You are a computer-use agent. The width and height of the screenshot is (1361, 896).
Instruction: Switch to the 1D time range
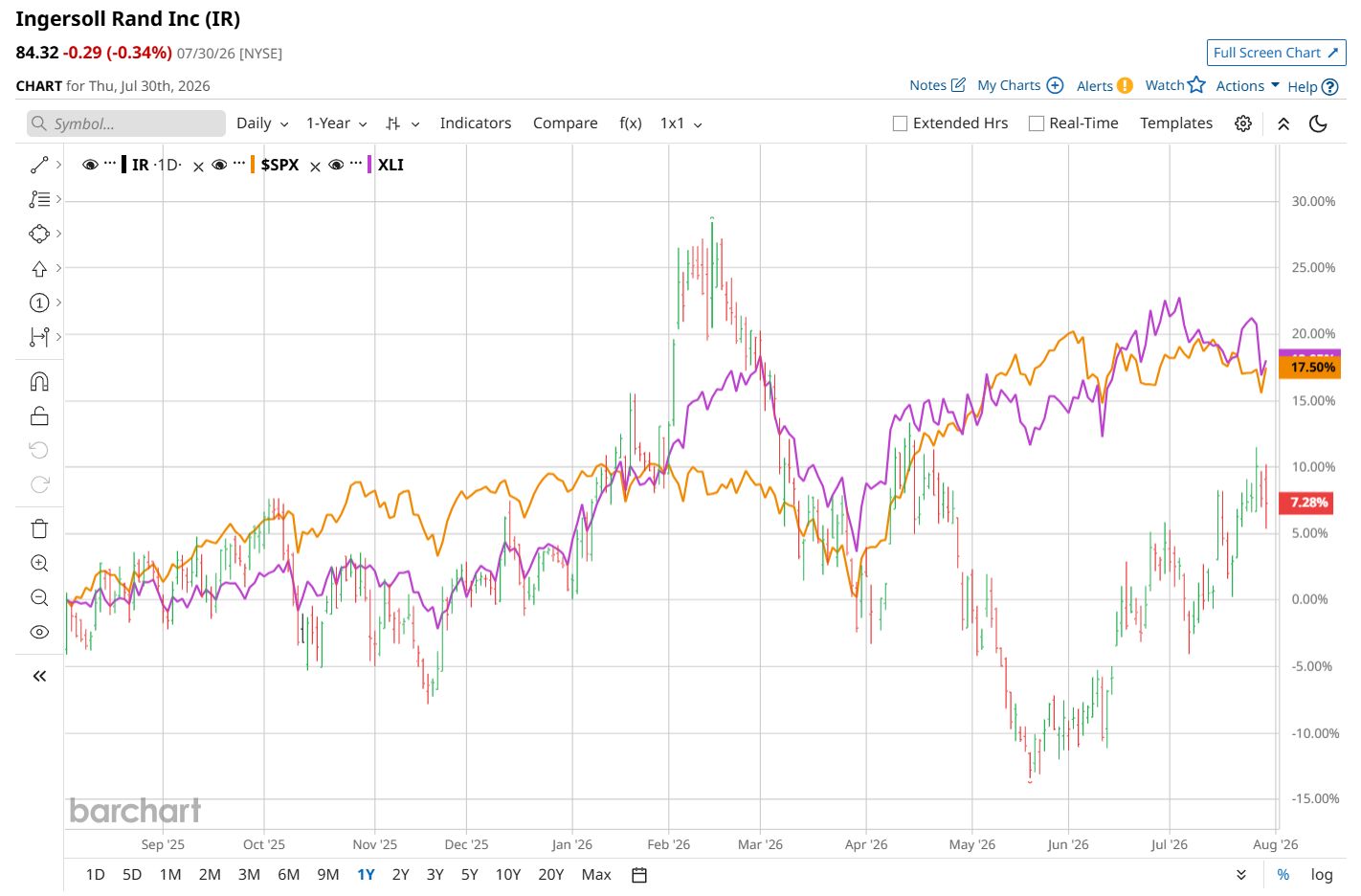(x=96, y=874)
